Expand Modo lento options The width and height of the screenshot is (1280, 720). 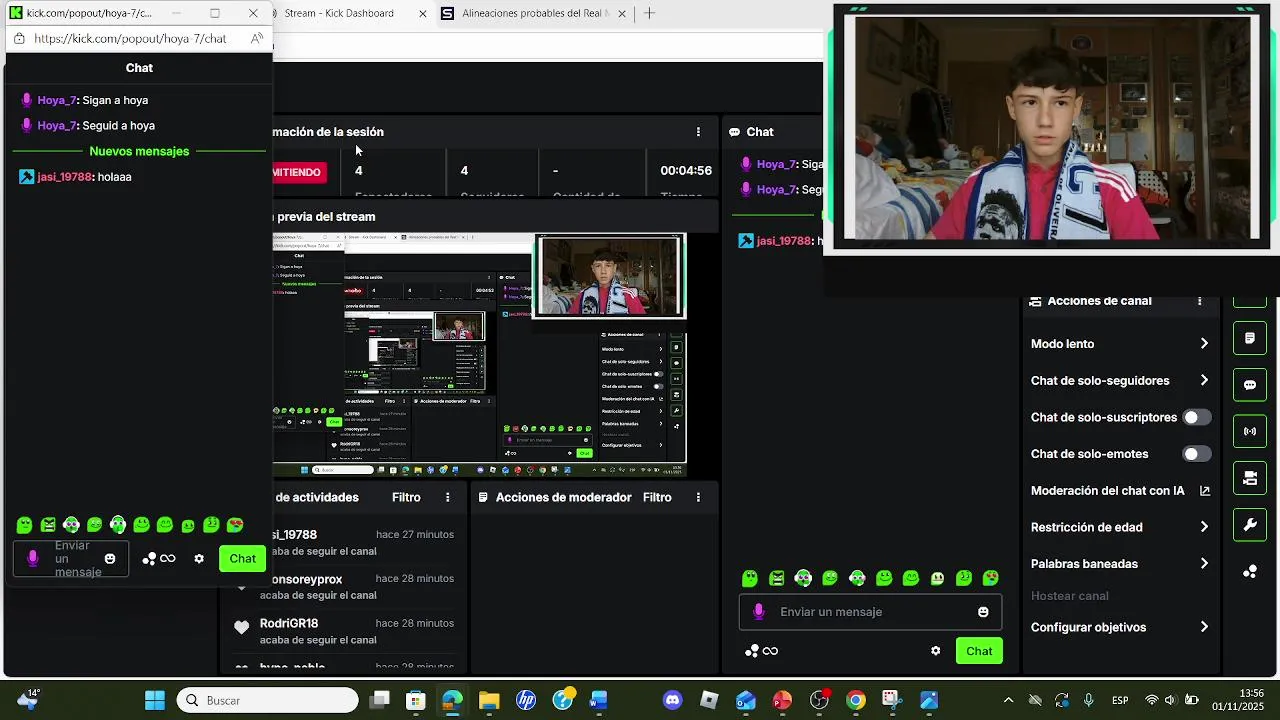pyautogui.click(x=1204, y=344)
